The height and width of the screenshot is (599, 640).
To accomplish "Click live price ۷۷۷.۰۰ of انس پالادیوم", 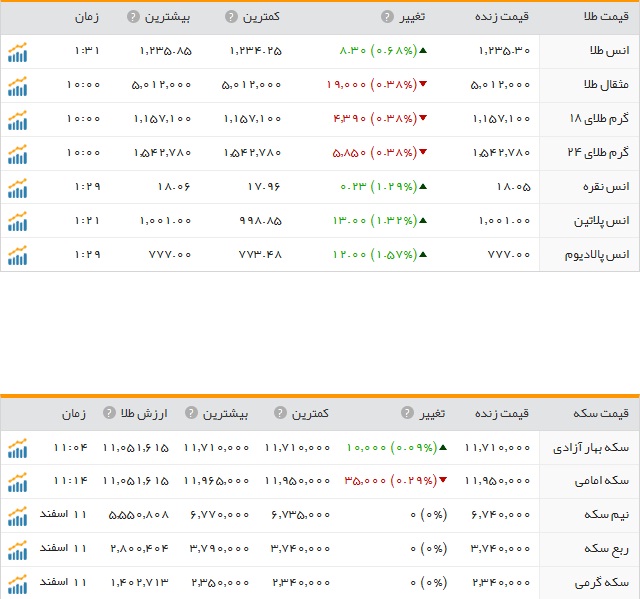I will pos(509,255).
